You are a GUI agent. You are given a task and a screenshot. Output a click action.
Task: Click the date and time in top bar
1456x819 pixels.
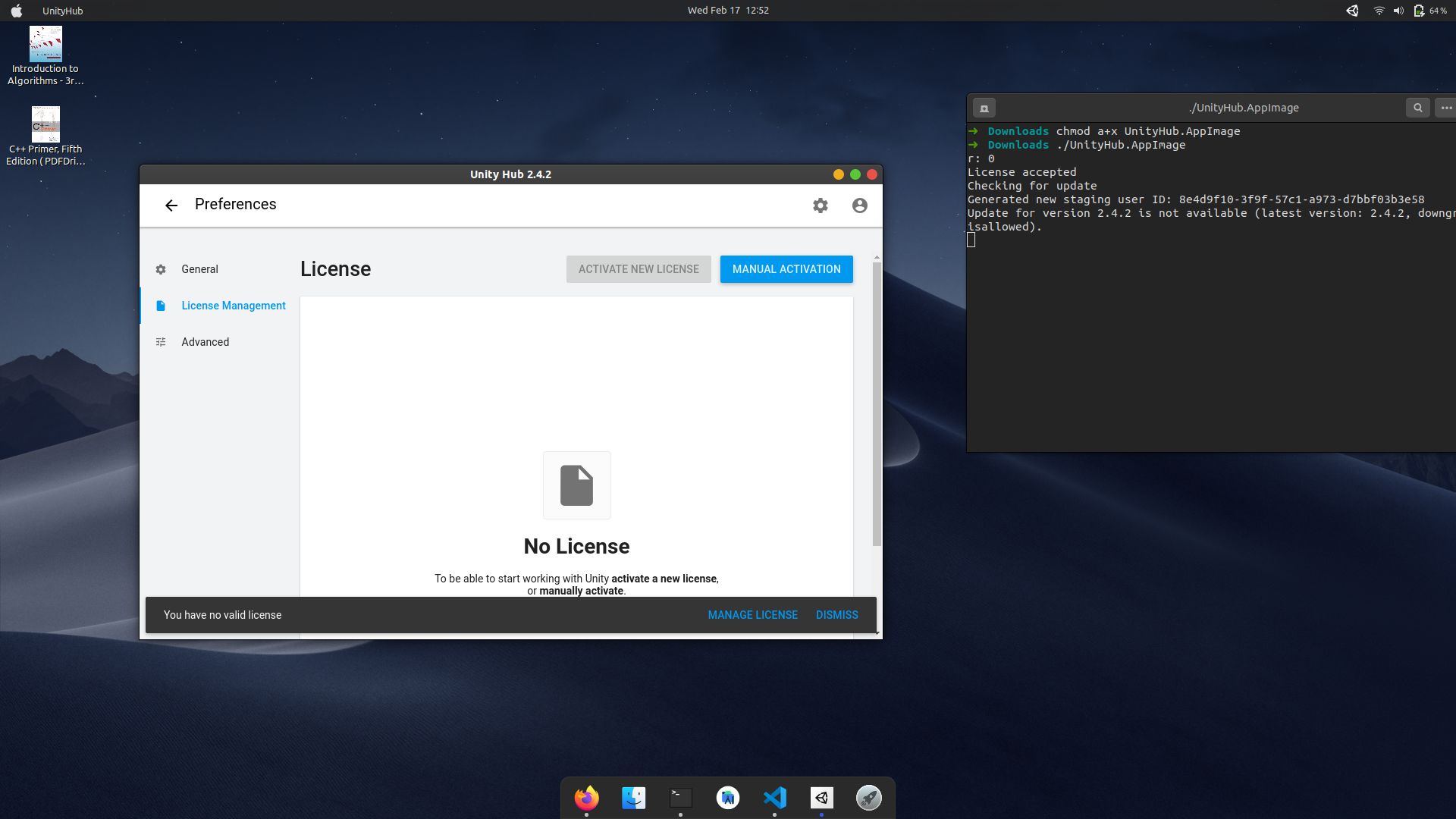point(728,11)
